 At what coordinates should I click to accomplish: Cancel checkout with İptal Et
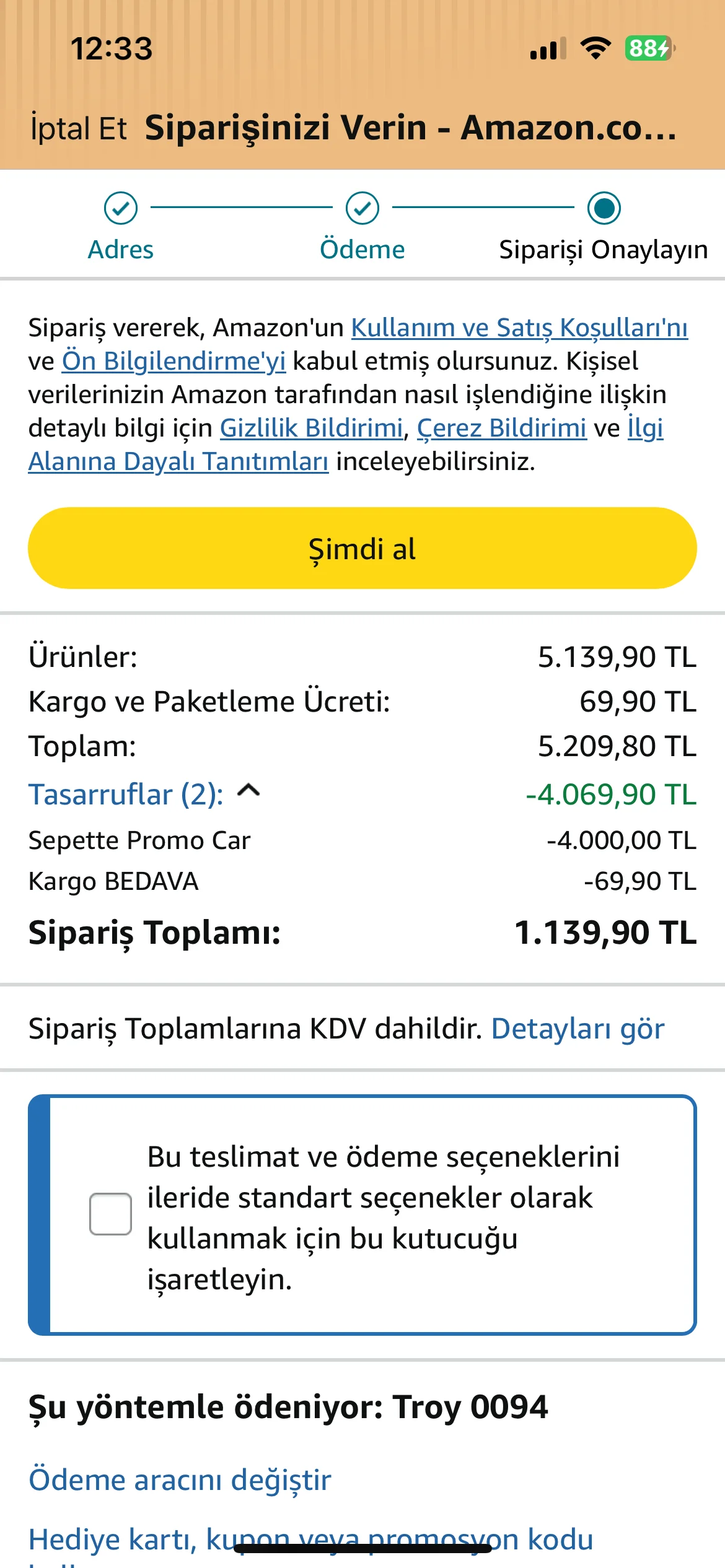(x=79, y=129)
